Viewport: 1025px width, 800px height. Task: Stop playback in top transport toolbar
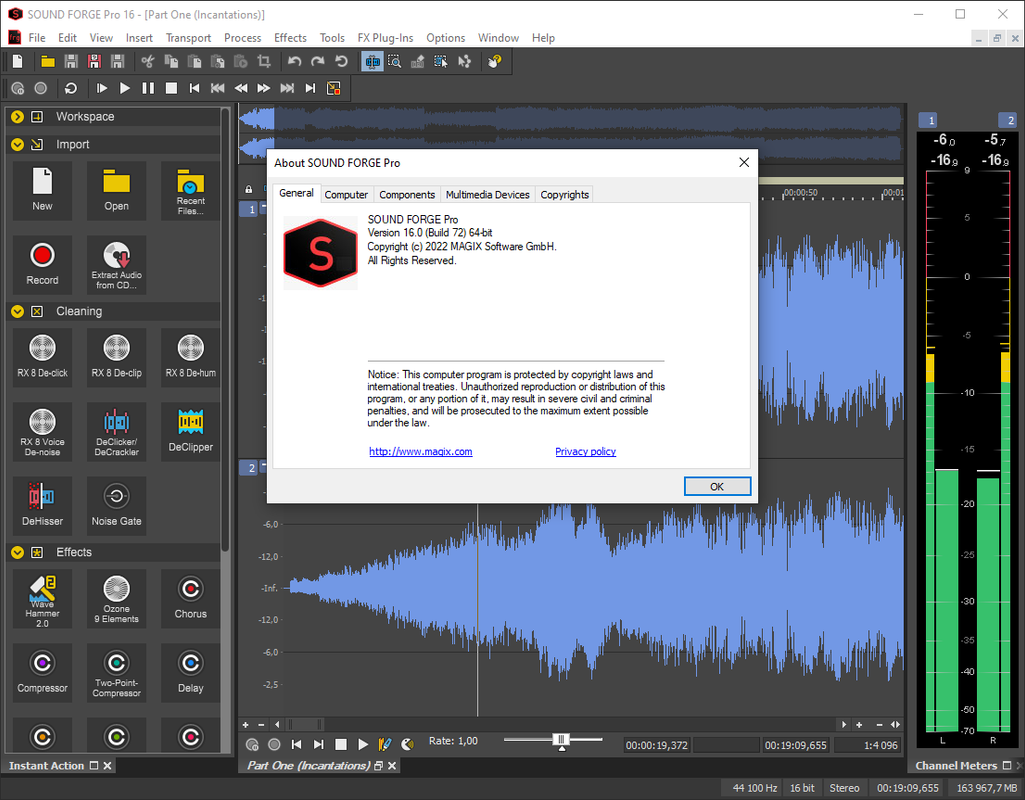click(171, 88)
